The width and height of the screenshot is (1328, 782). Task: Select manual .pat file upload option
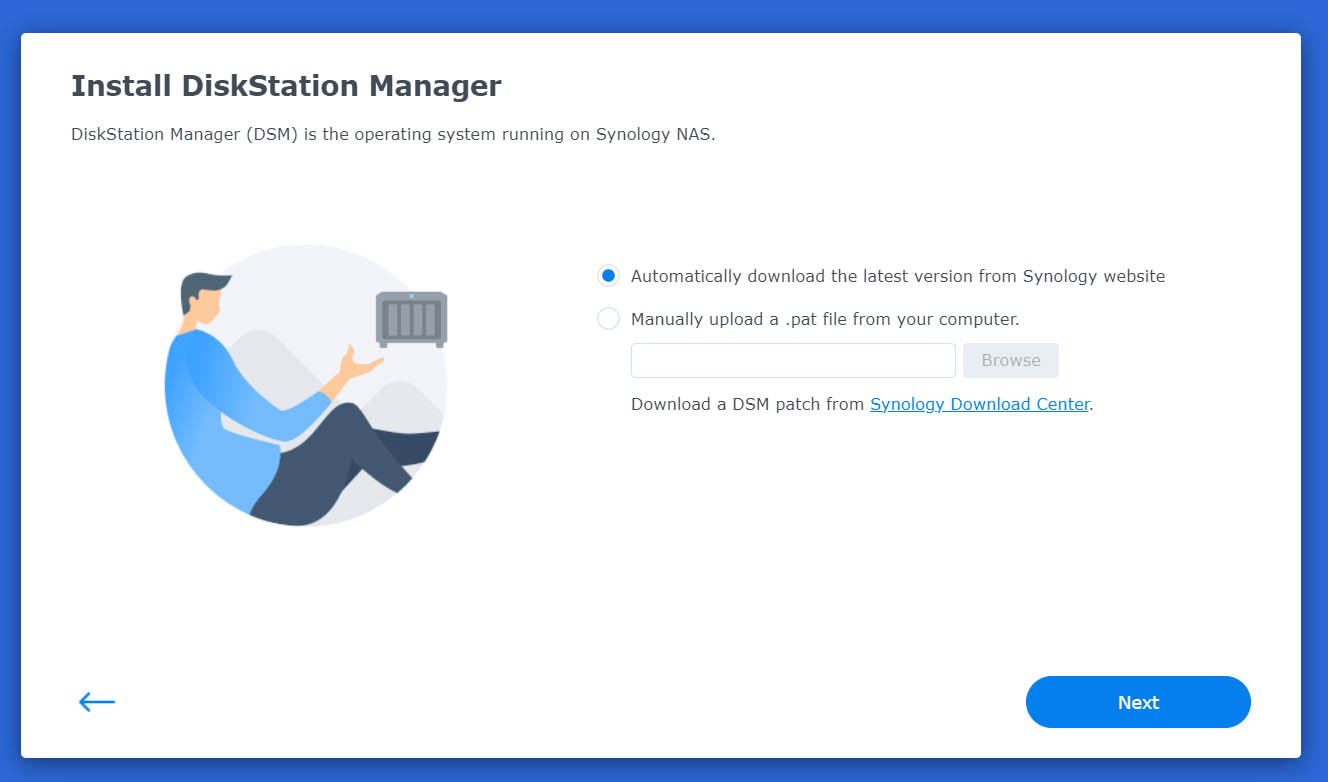pyautogui.click(x=608, y=319)
